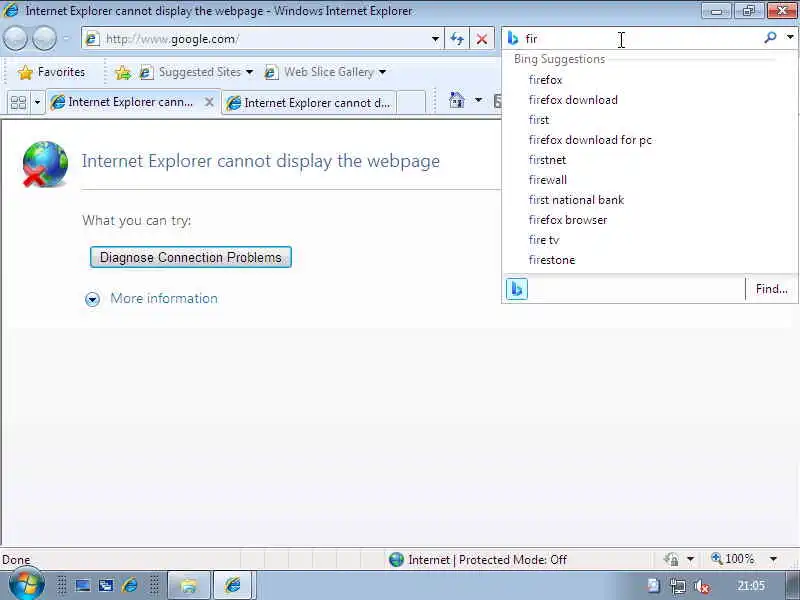Viewport: 800px width, 600px height.
Task: Select the 'firstnet' suggestion
Action: (649, 160)
